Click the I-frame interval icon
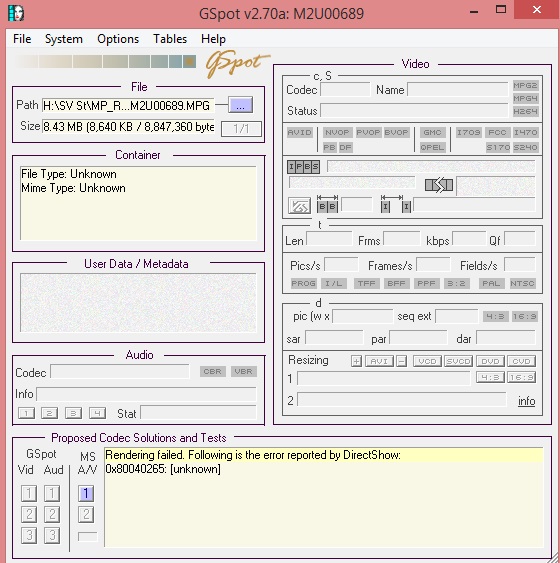This screenshot has height=563, width=560. click(x=396, y=204)
